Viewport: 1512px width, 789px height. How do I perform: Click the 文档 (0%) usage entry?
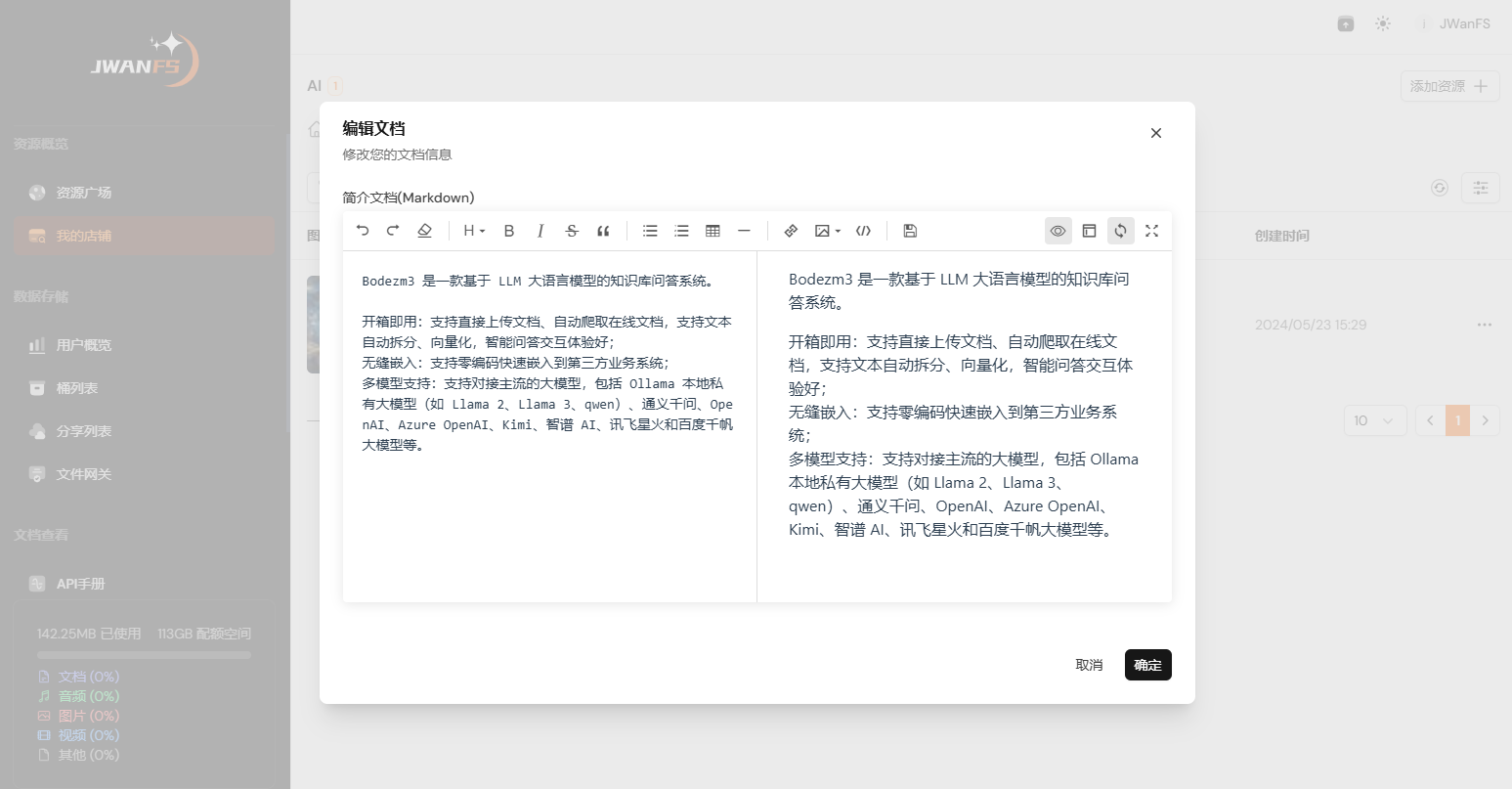(78, 677)
